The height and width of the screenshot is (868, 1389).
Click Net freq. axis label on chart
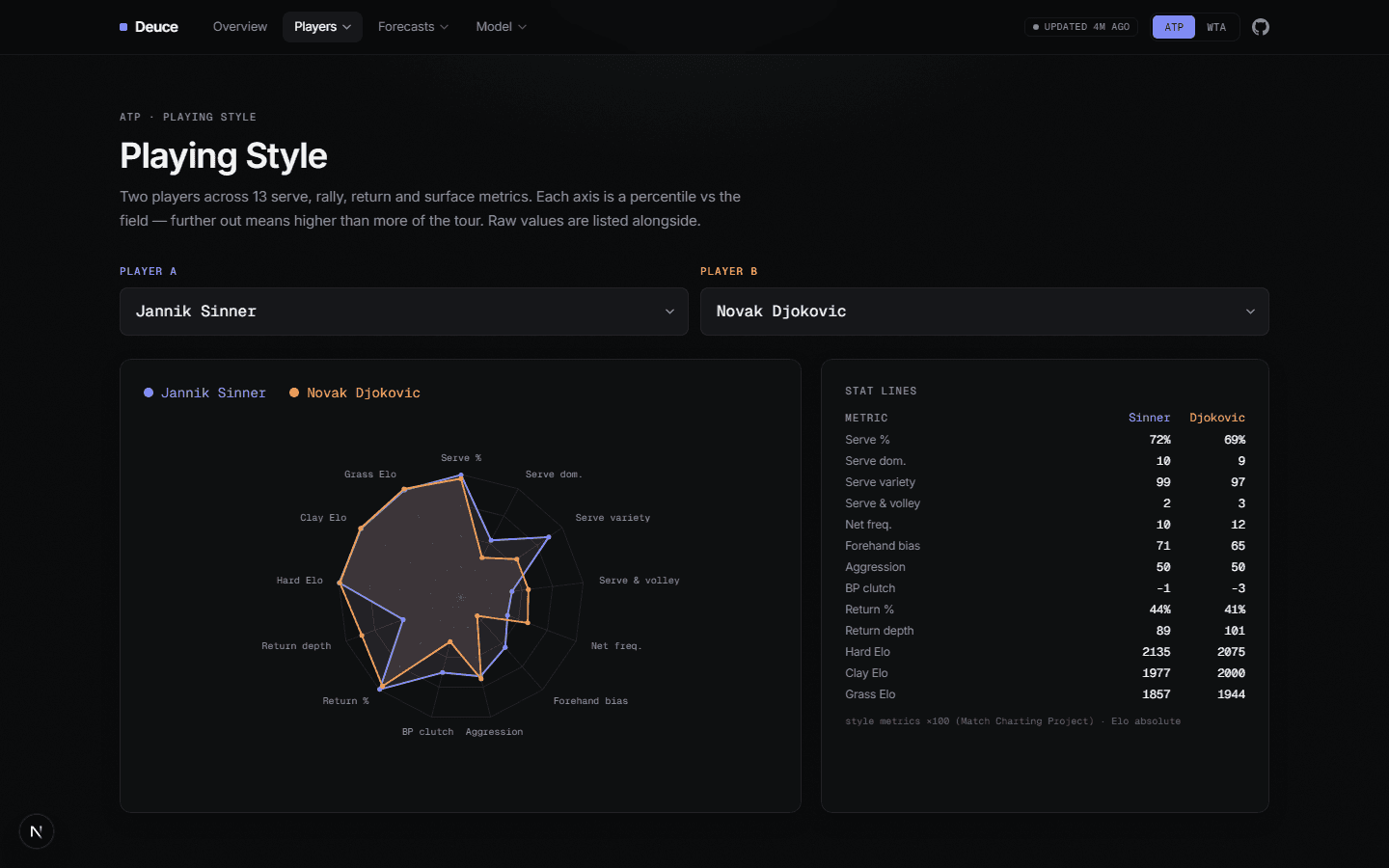[616, 646]
